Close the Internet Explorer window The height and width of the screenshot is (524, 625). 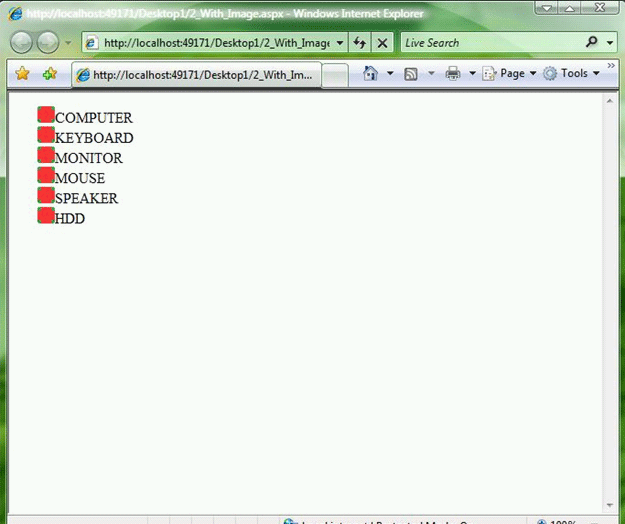[x=600, y=8]
